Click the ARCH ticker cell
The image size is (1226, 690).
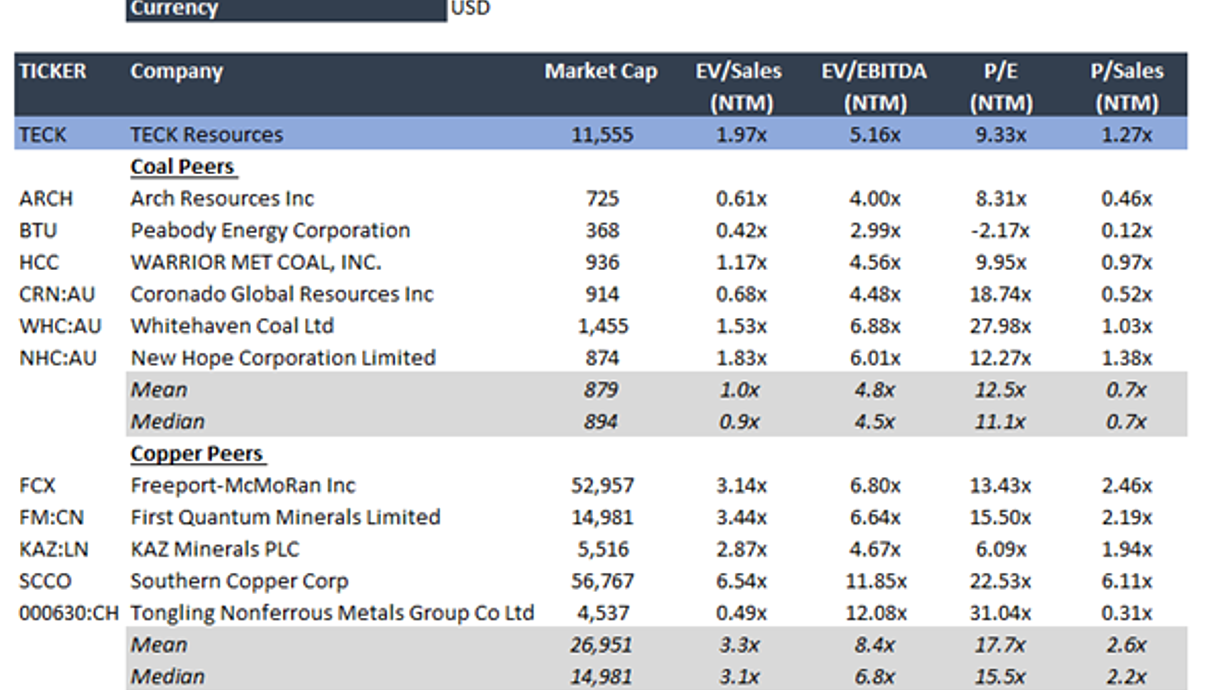(46, 198)
